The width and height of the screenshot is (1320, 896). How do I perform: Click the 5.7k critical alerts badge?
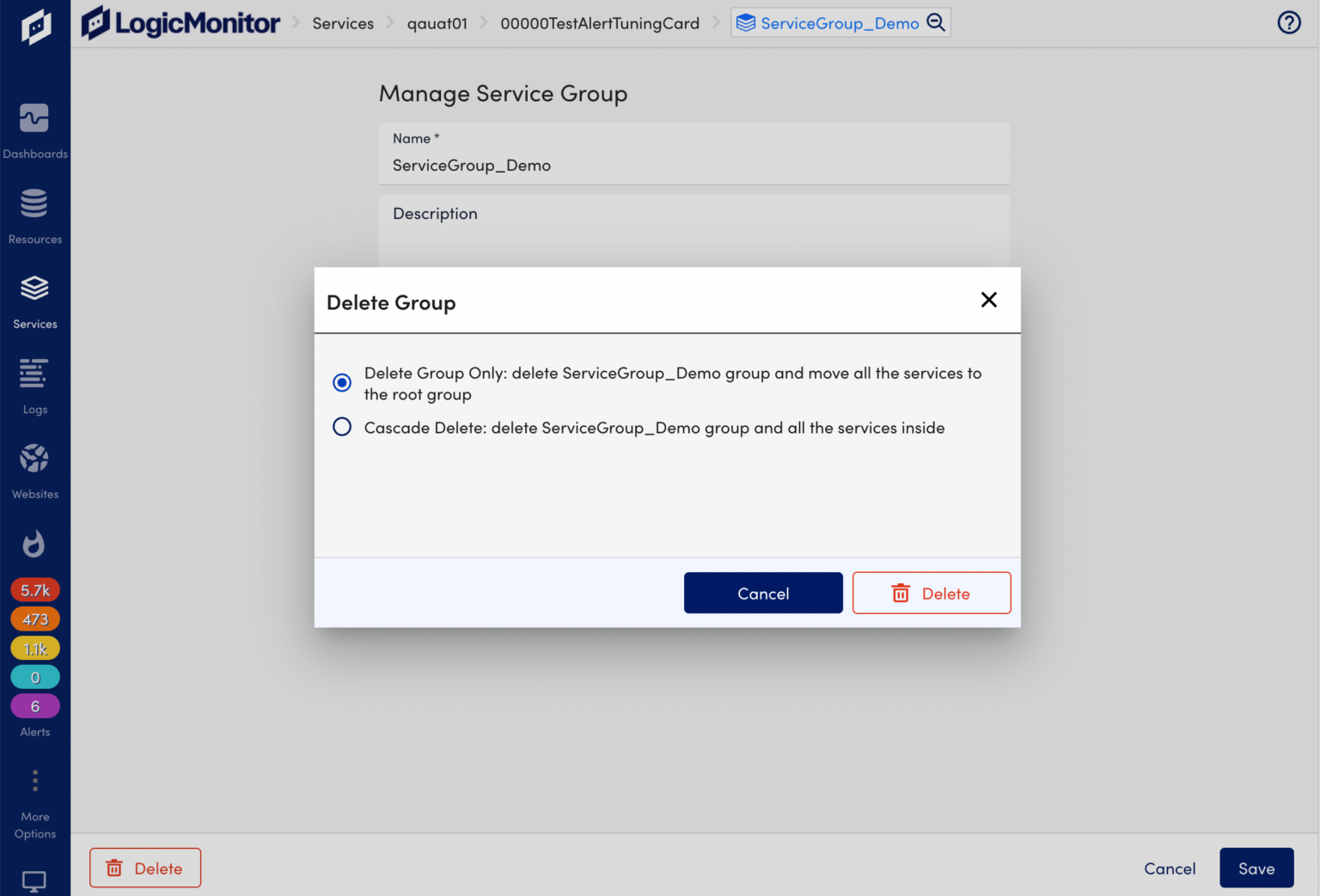(x=35, y=590)
